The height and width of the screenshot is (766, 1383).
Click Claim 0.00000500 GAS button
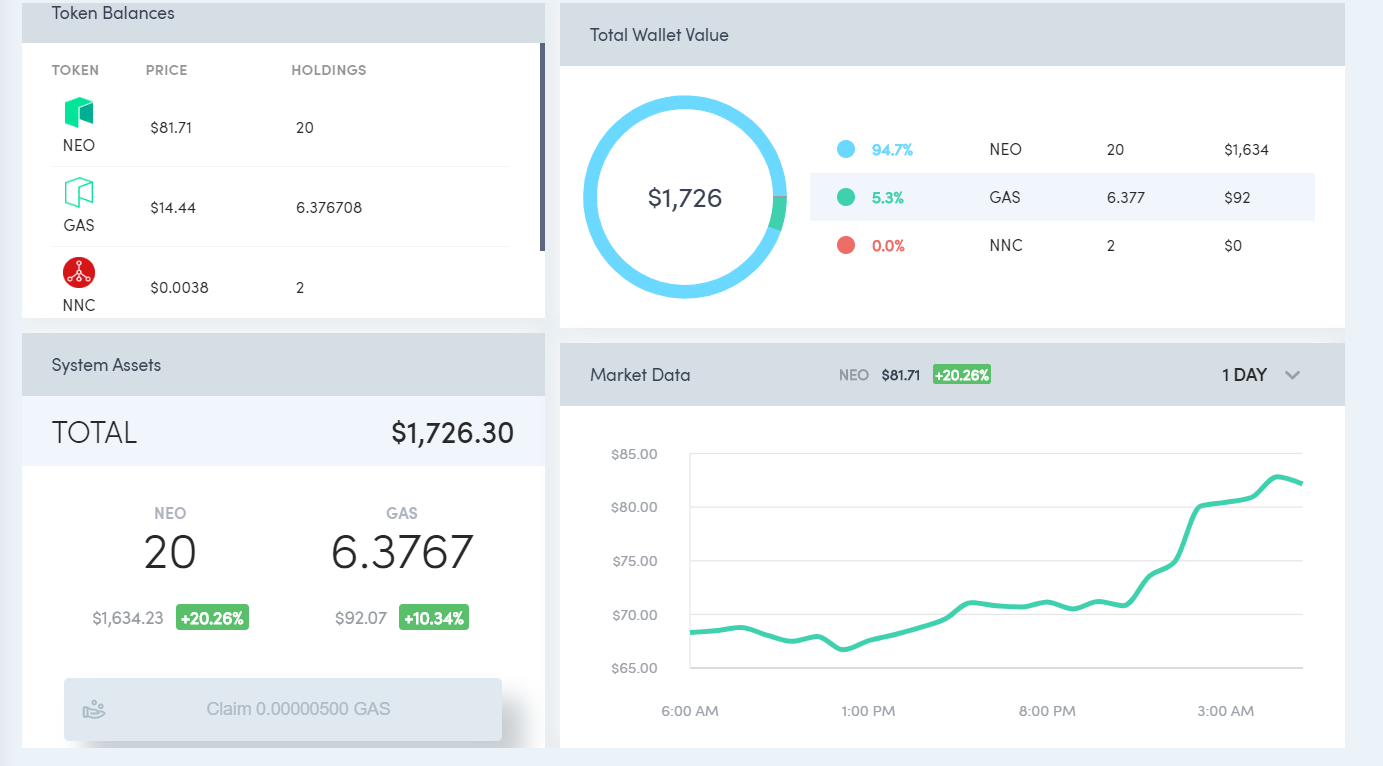[283, 710]
